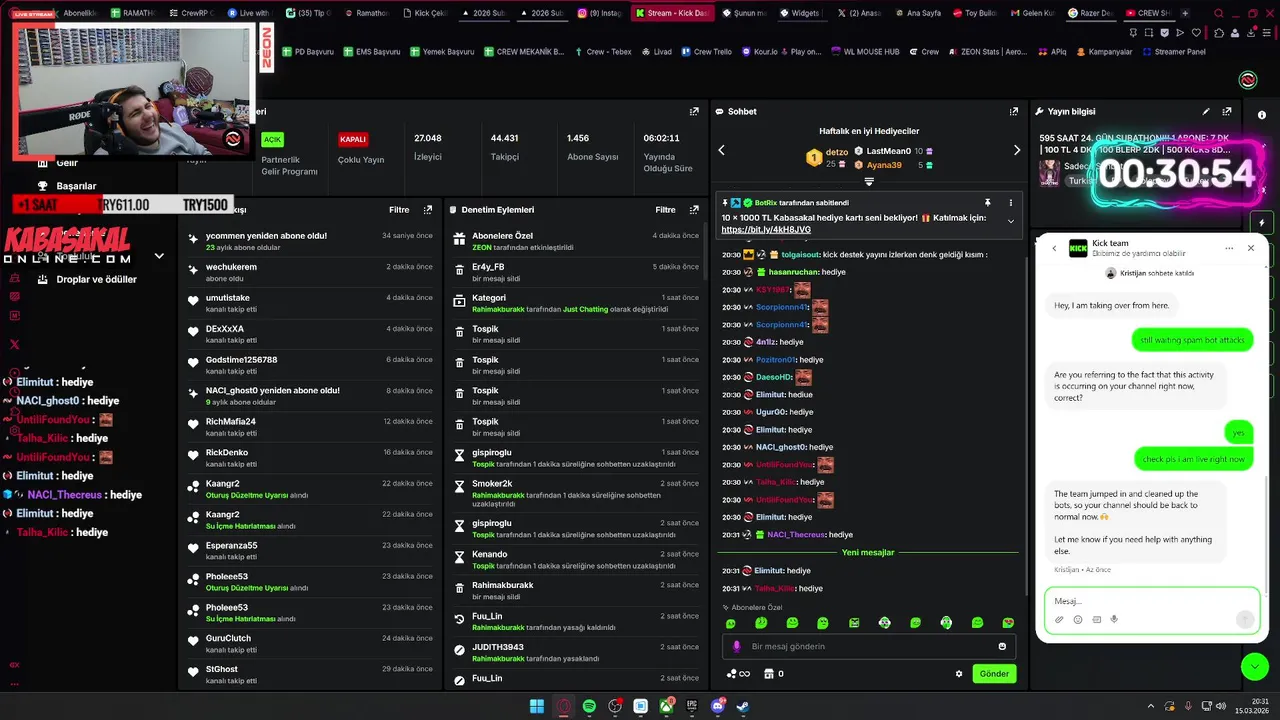Open the chat shop icon showing 0
The height and width of the screenshot is (720, 1280).
(774, 674)
